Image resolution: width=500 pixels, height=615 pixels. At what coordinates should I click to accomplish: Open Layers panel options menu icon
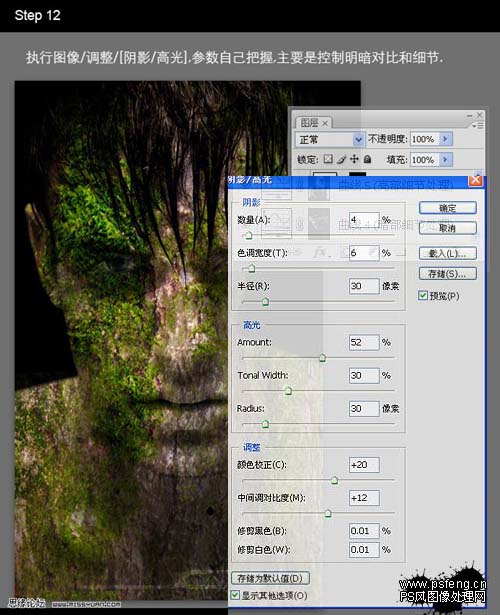pyautogui.click(x=478, y=126)
